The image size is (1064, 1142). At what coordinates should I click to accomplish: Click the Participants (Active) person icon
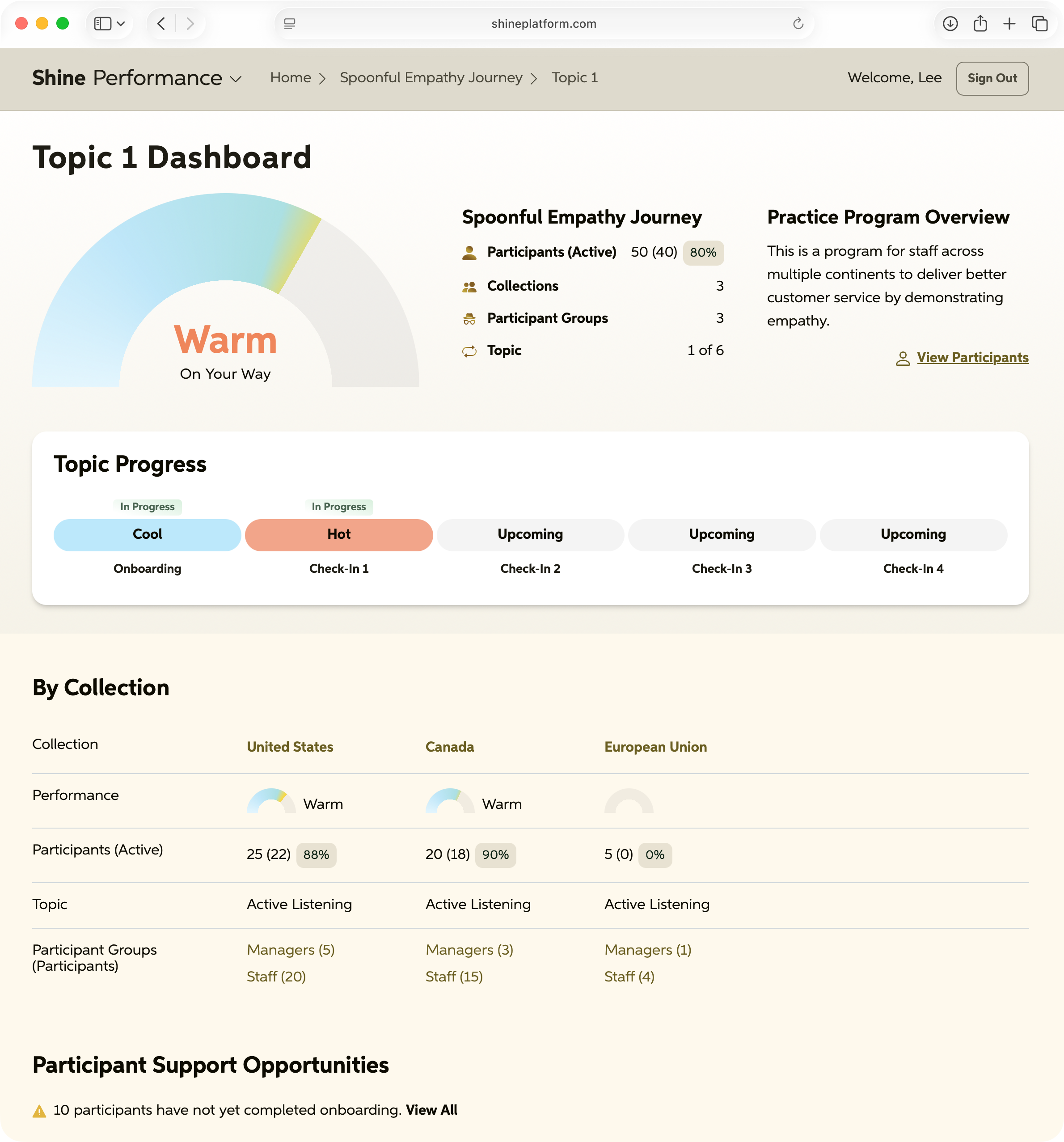[x=470, y=252]
